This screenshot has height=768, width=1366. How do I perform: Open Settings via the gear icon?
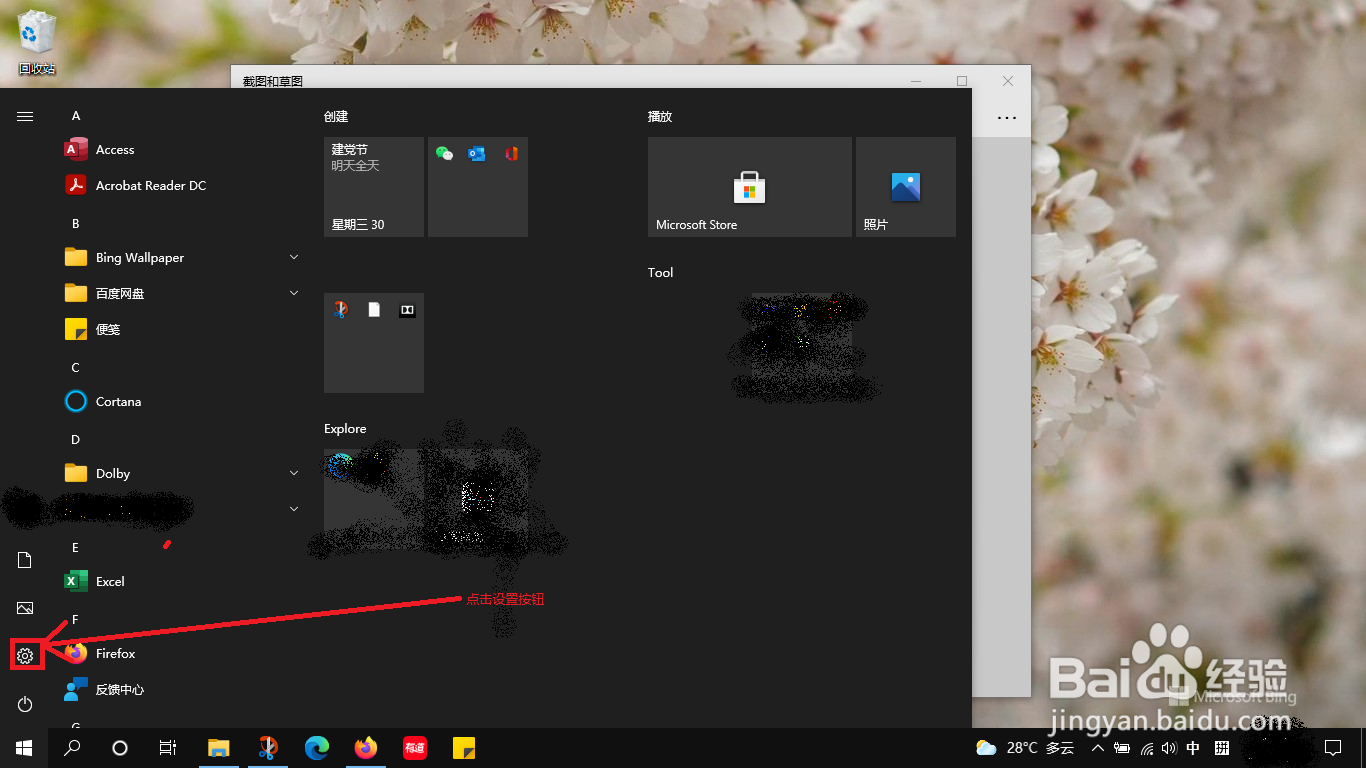coord(25,656)
